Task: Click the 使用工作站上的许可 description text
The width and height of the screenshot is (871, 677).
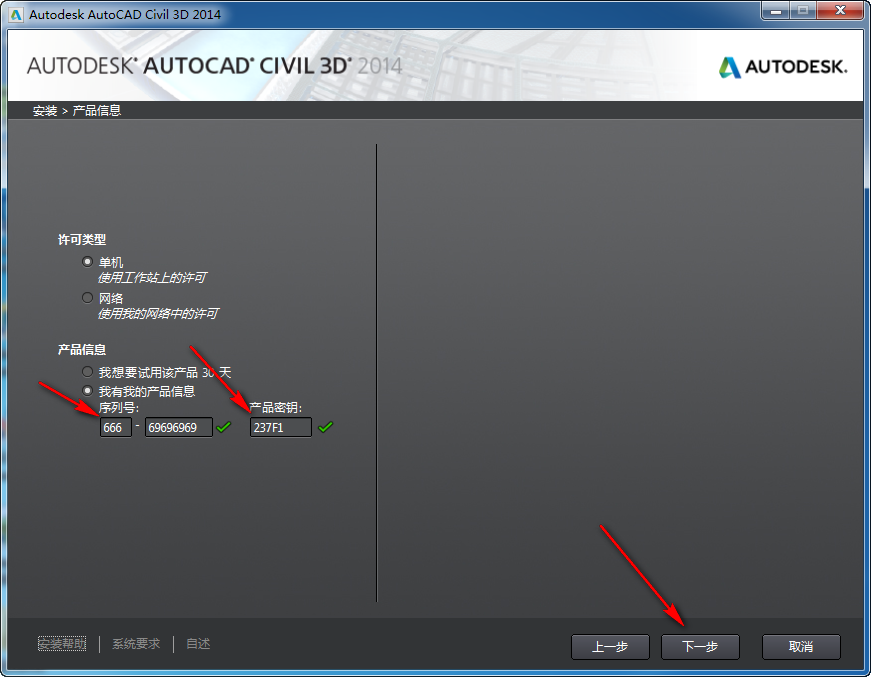Action: pyautogui.click(x=152, y=278)
